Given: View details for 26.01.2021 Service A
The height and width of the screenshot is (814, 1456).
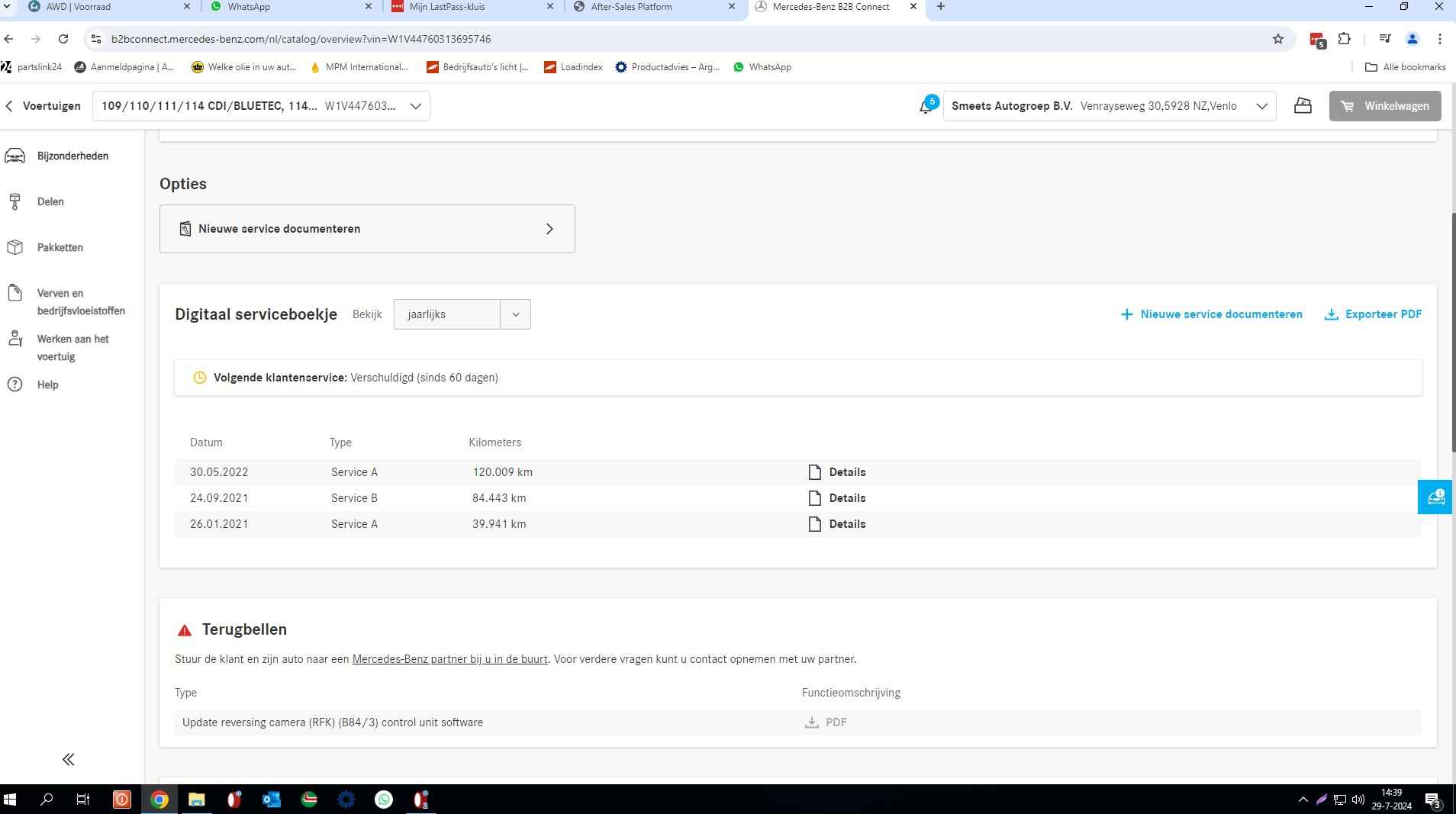Looking at the screenshot, I should (836, 524).
